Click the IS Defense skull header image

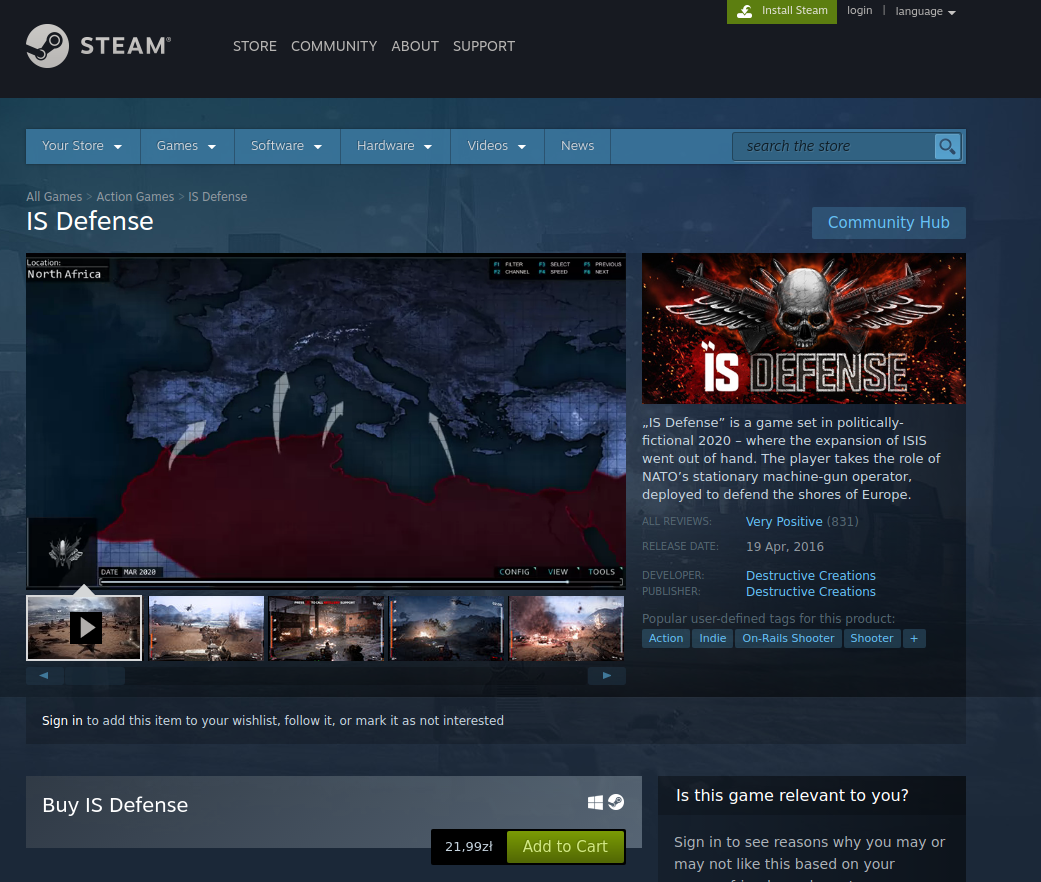pos(803,328)
